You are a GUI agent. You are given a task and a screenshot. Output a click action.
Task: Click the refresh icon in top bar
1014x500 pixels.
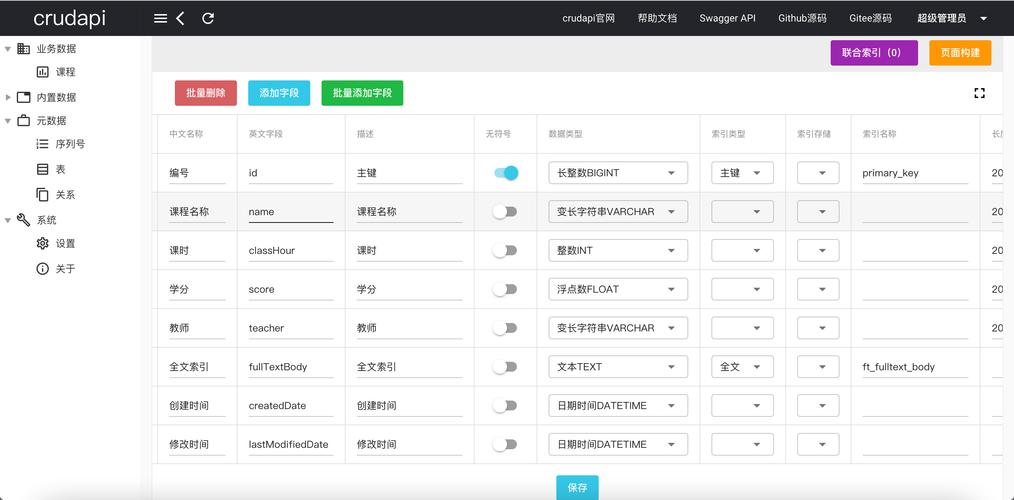[x=208, y=18]
